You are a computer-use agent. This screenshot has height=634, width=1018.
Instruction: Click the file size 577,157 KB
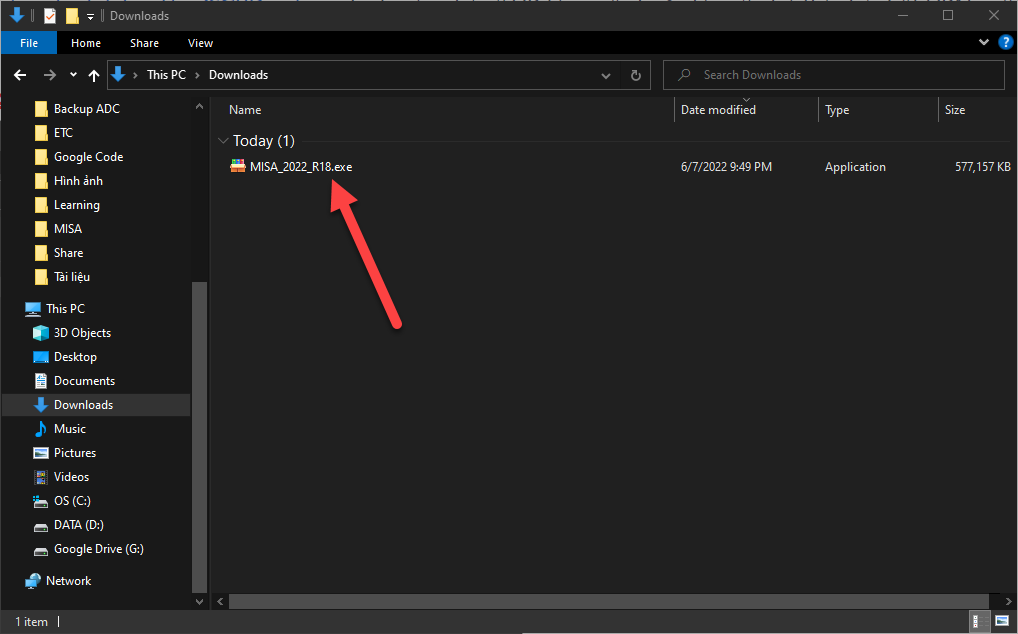982,167
